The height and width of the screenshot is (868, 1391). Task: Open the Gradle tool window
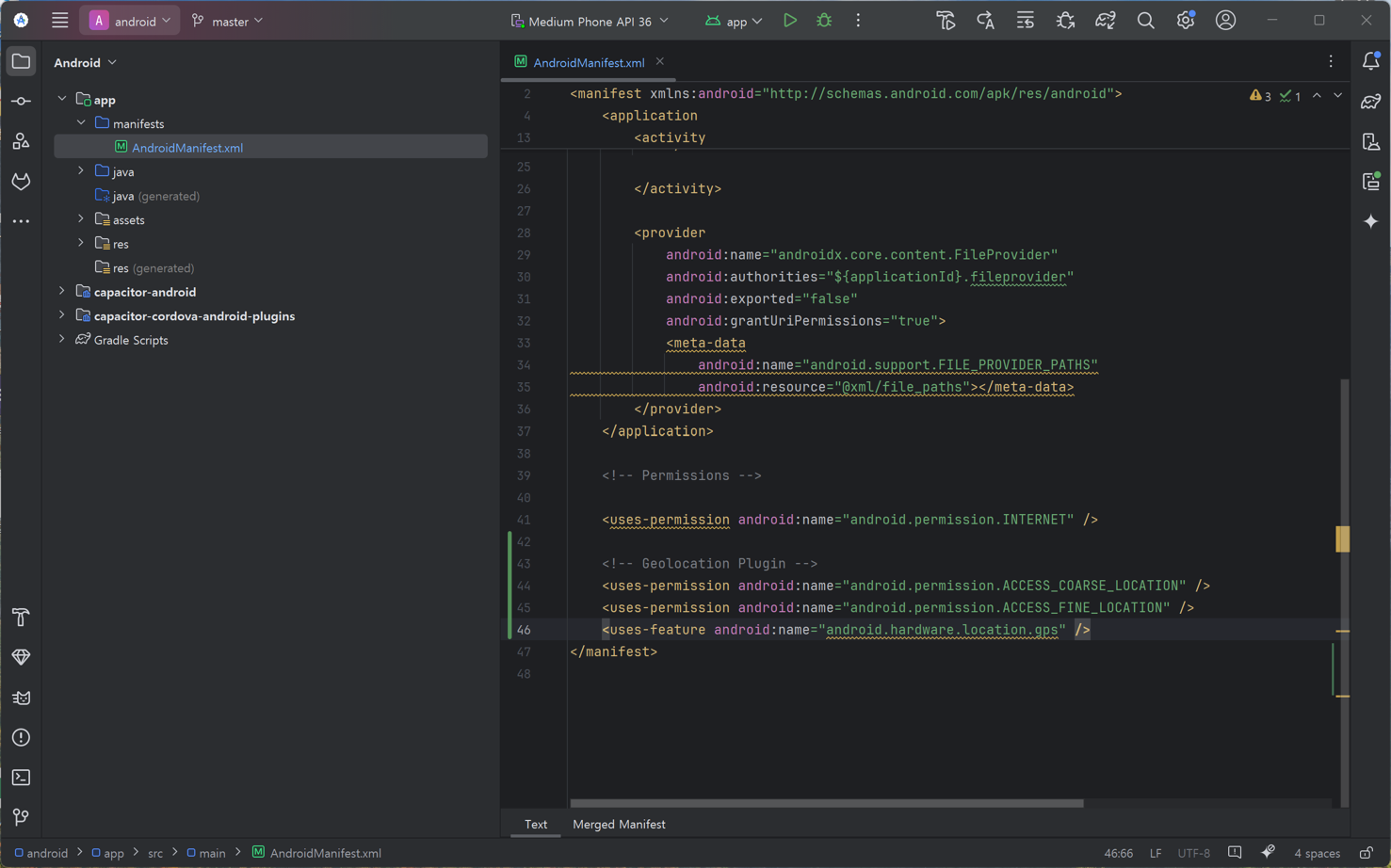pos(1370,101)
